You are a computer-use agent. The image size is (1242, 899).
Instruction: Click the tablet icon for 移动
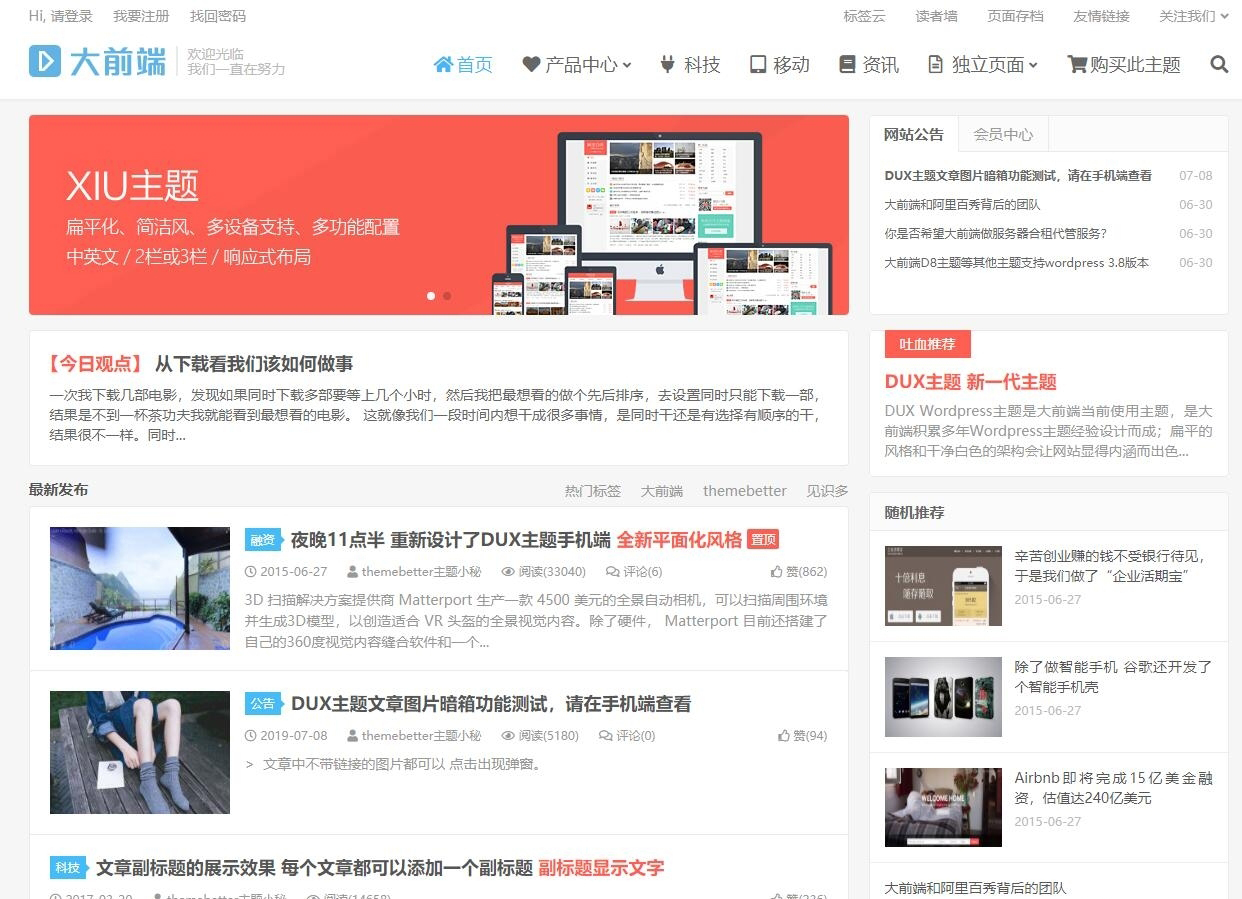[x=758, y=65]
